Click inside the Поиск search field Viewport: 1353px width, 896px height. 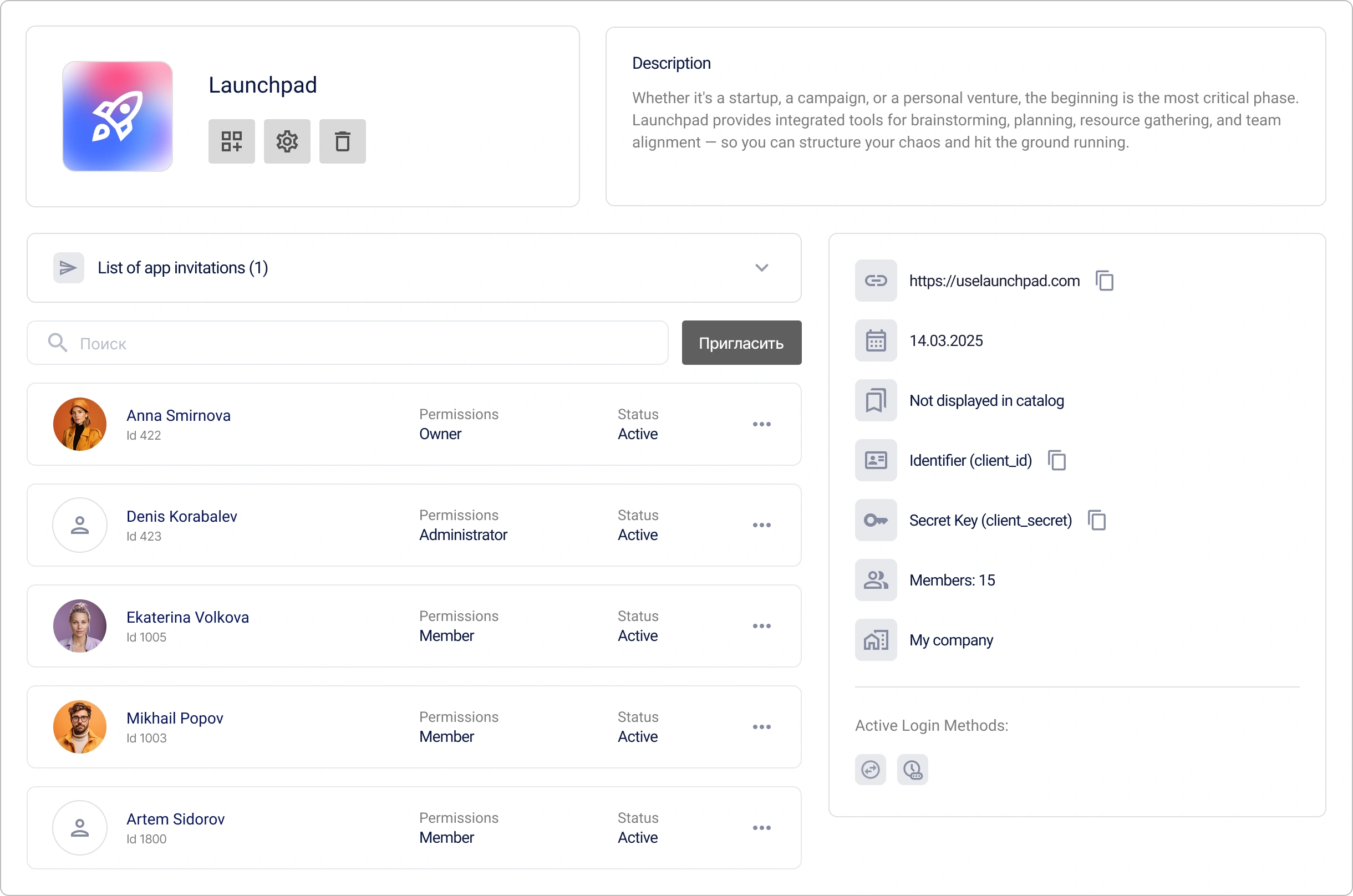[x=228, y=343]
